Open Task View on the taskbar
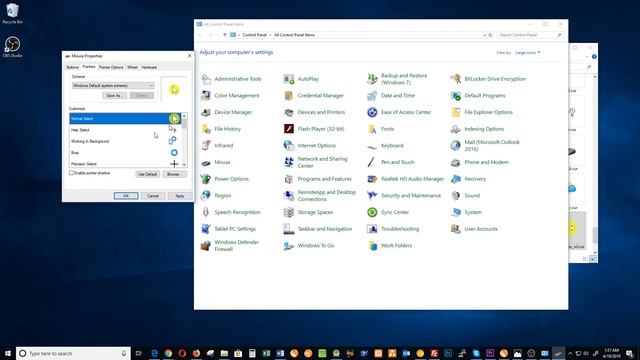Screen dimensions: 640x360 coord(139,353)
